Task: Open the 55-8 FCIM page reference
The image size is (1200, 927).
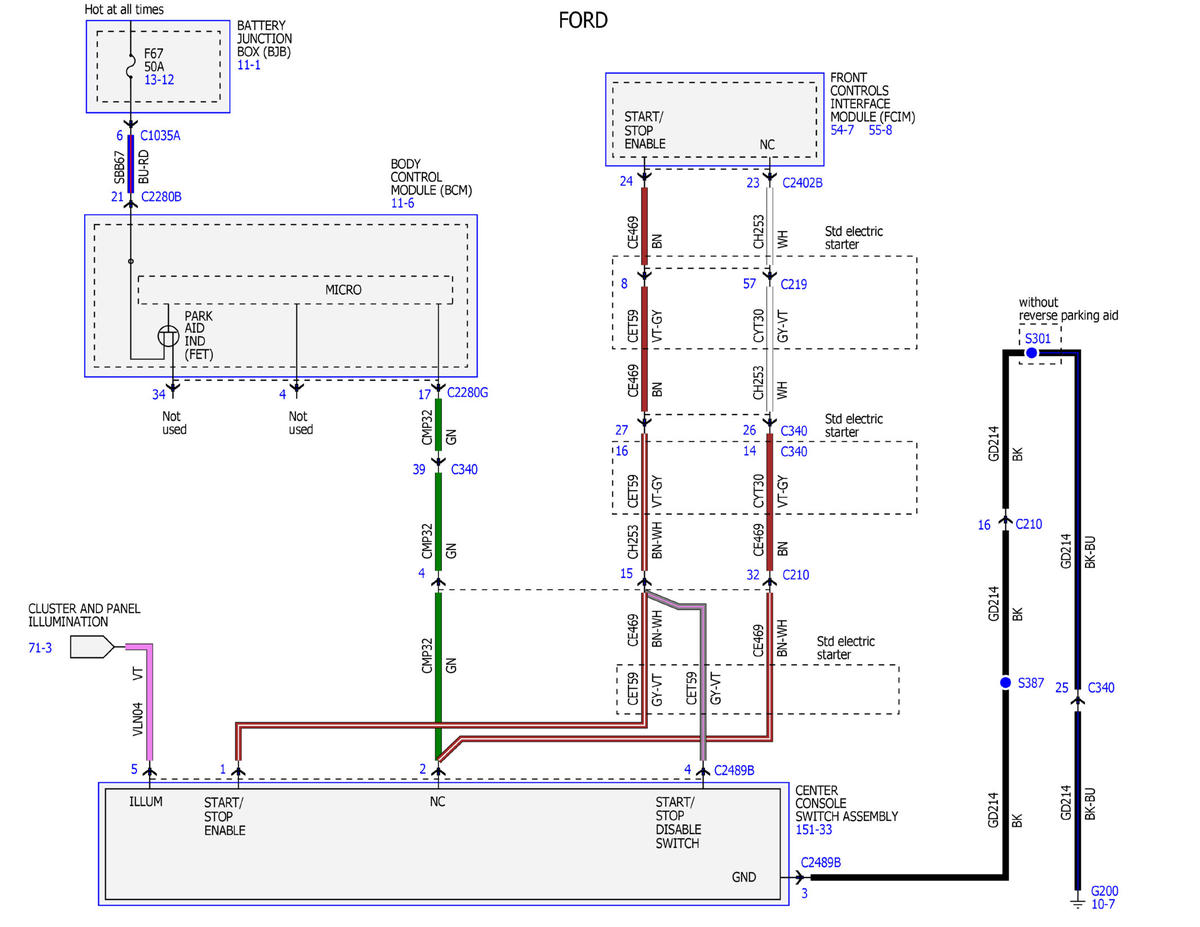Action: pyautogui.click(x=880, y=130)
